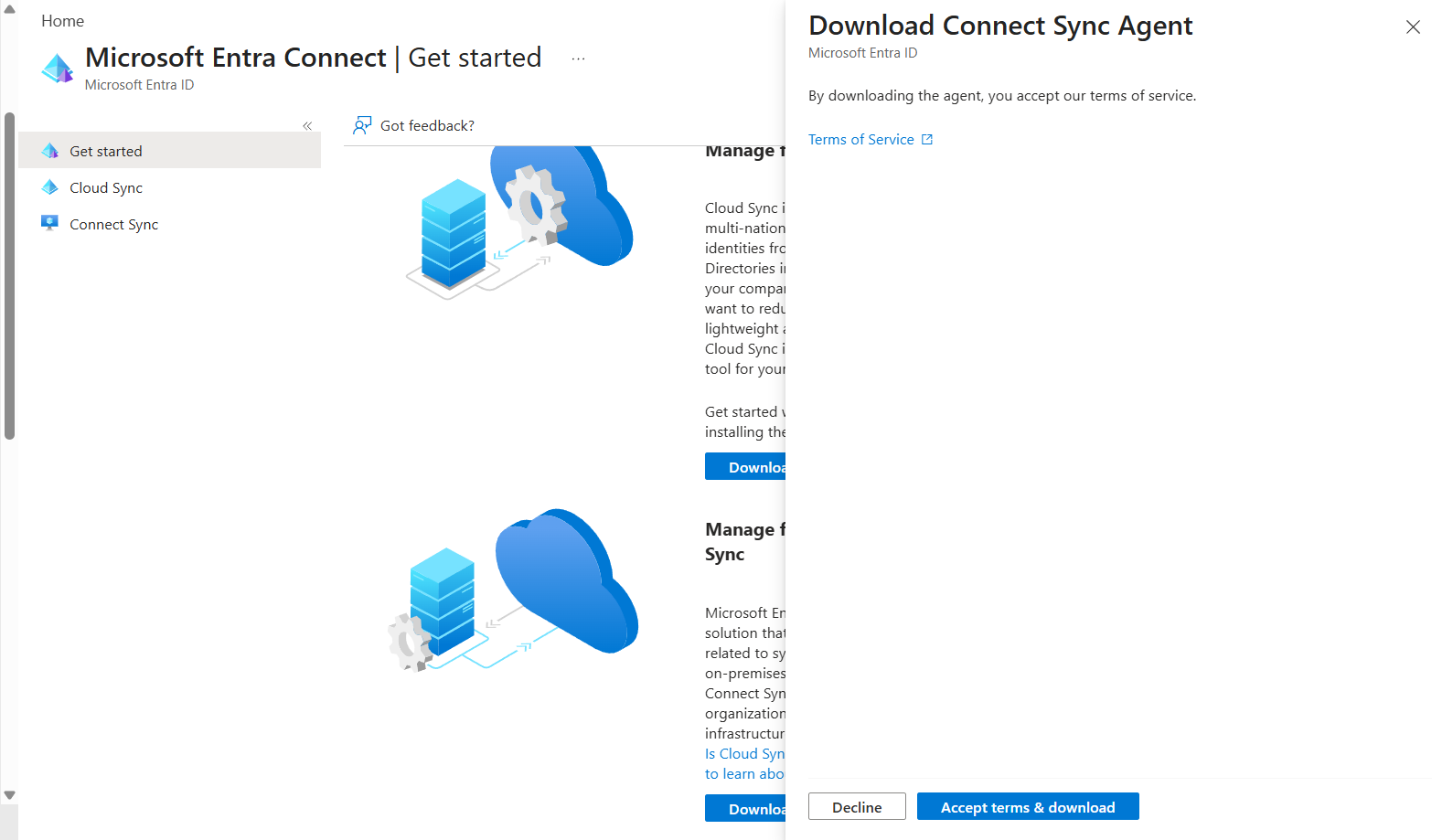
Task: Click the Cloud Sync diamond icon
Action: click(x=50, y=187)
